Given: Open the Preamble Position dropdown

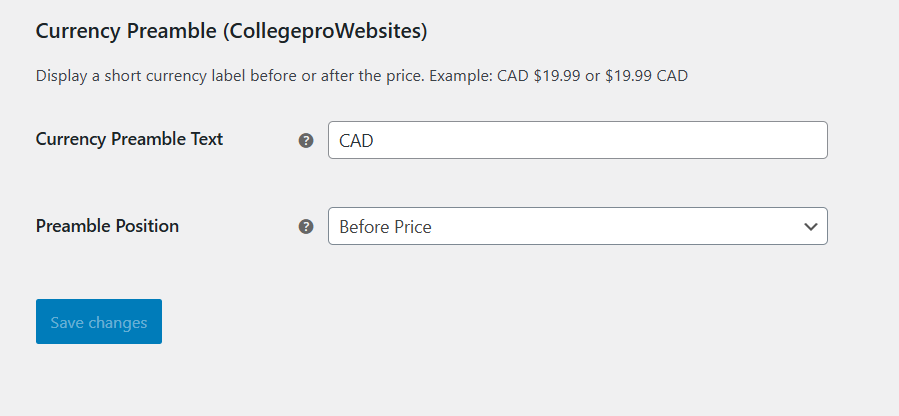Looking at the screenshot, I should click(x=577, y=226).
